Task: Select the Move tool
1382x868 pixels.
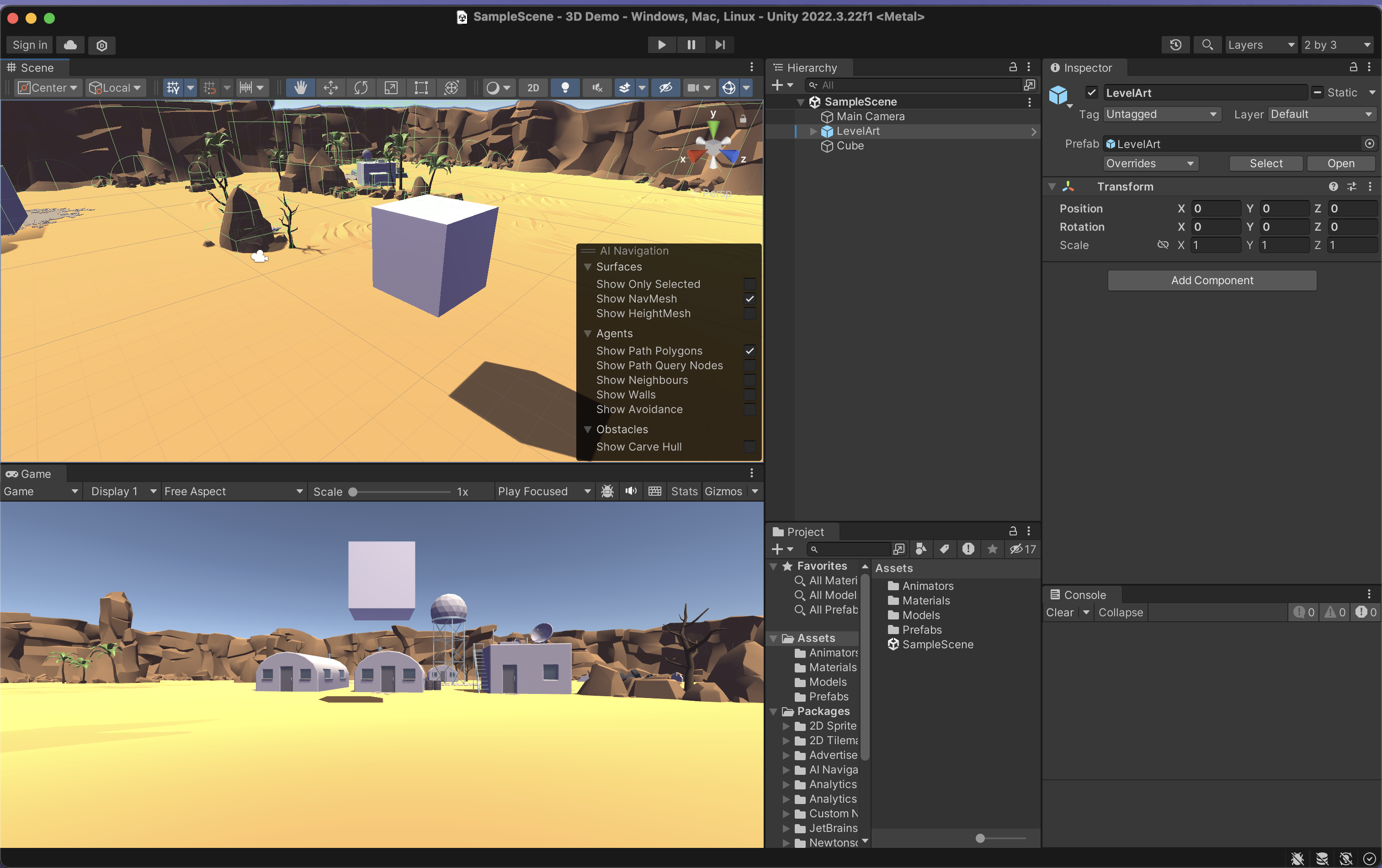Action: click(330, 88)
